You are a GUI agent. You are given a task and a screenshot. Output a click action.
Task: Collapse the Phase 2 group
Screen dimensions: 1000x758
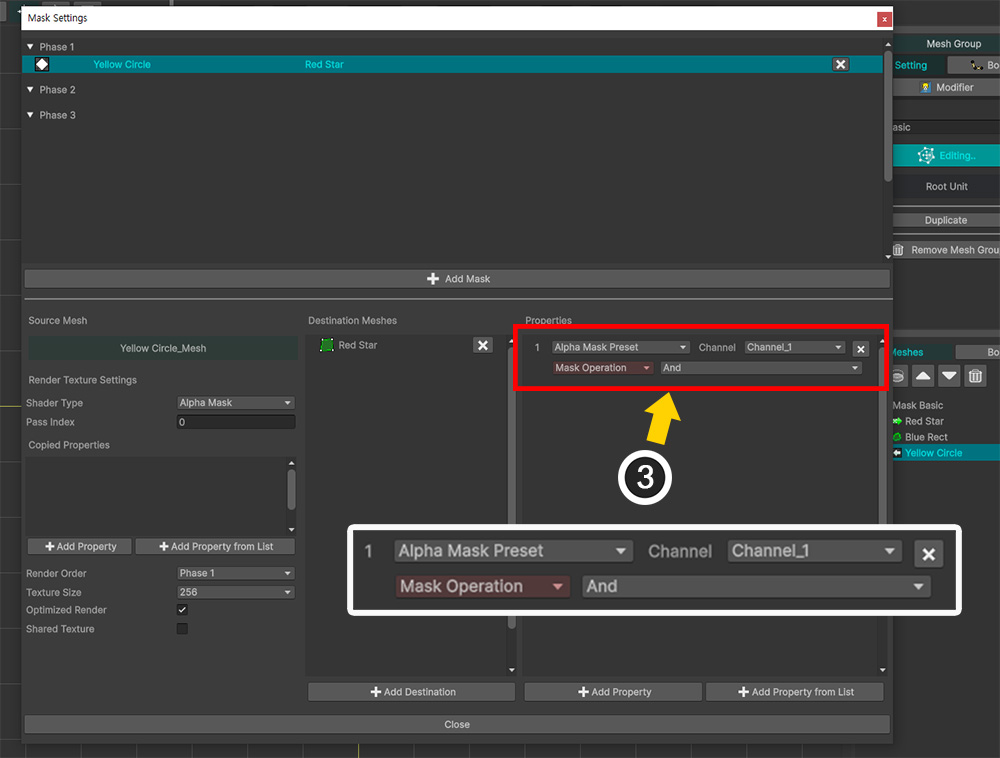30,90
